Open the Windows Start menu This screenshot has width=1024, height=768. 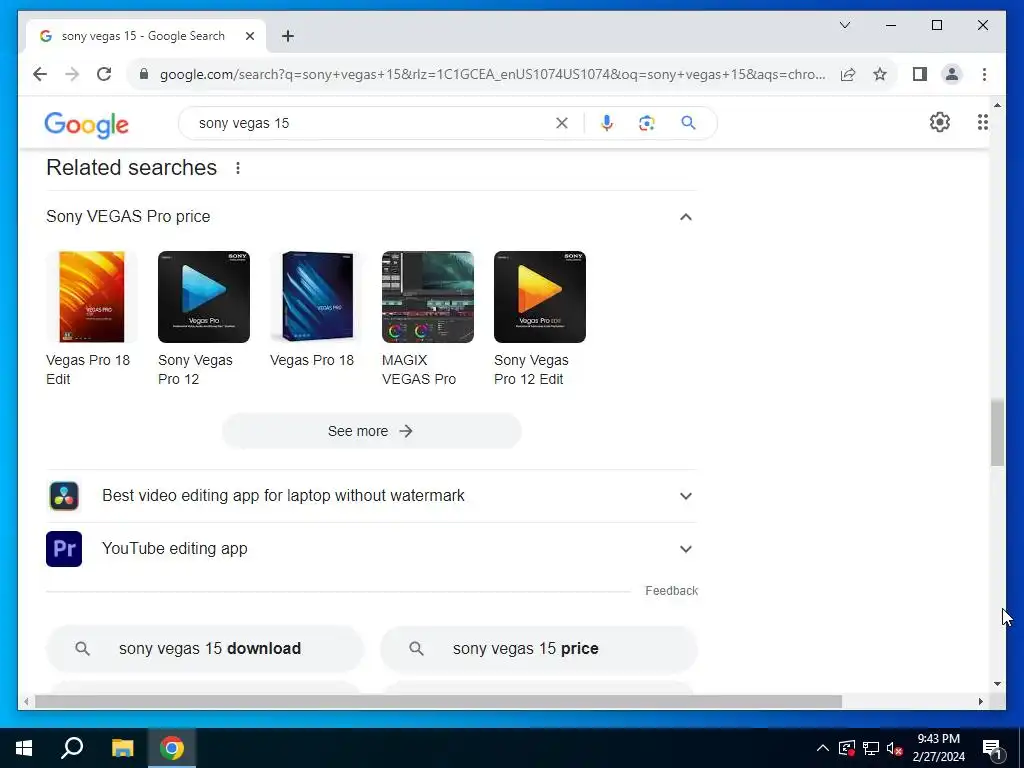[24, 748]
